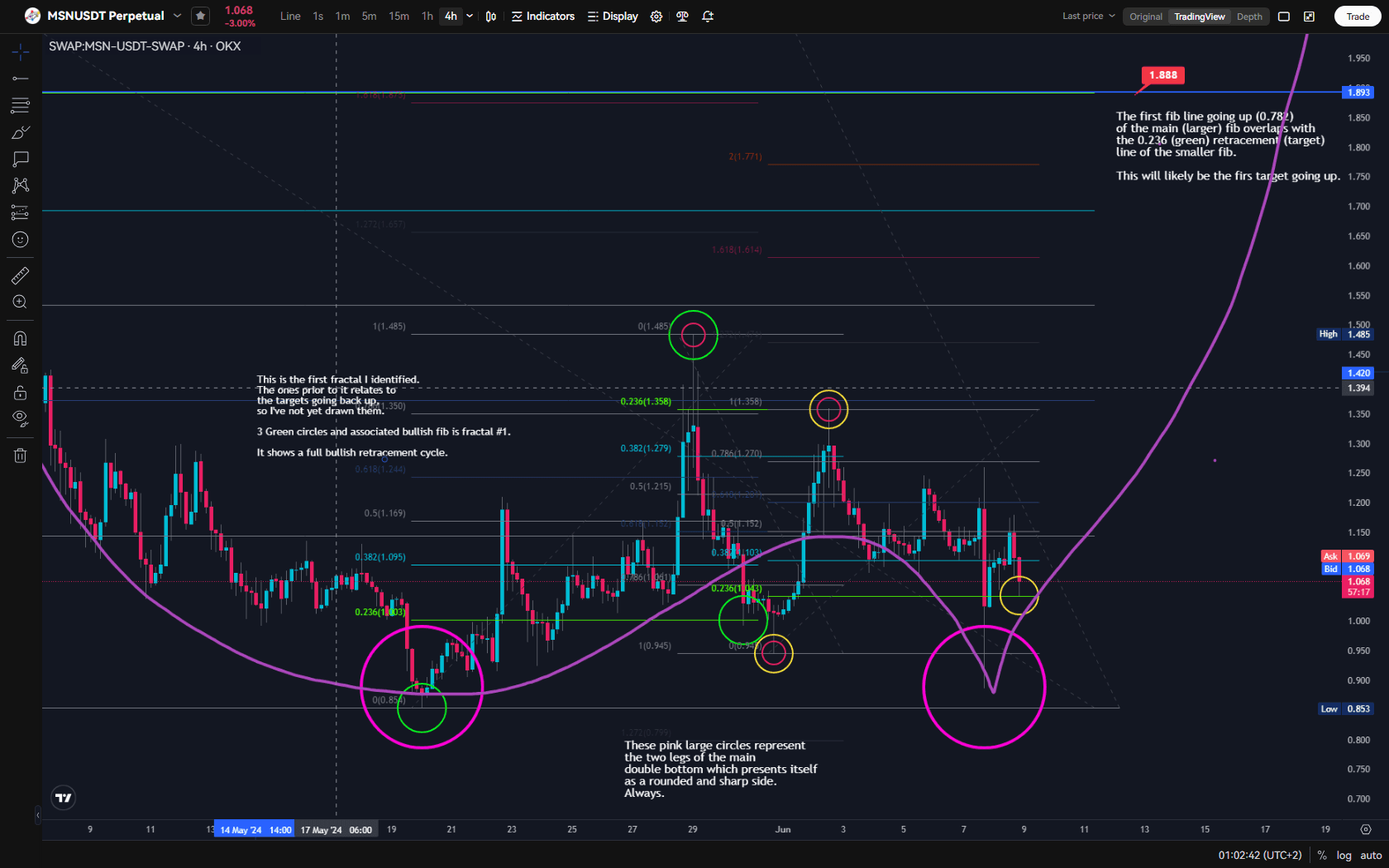Select the text annotation tool
This screenshot has width=1389, height=868.
[x=21, y=159]
